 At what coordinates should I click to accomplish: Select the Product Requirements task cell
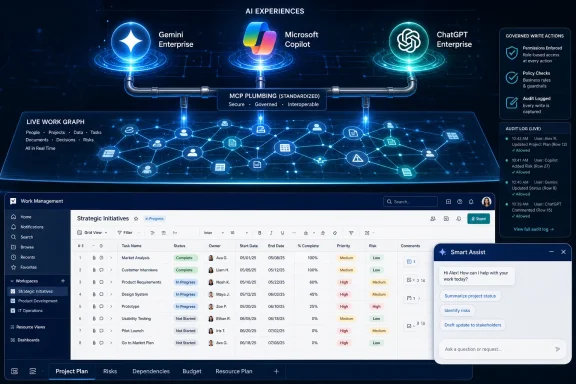pyautogui.click(x=141, y=282)
